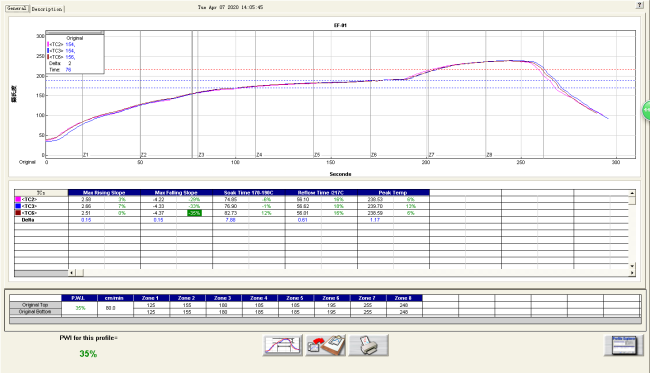This screenshot has width=650, height=373.
Task: Select the <TC6> row label
Action: 29,213
